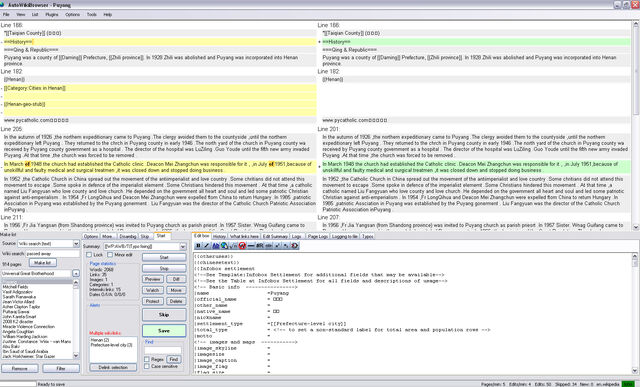Image resolution: width=640 pixels, height=387 pixels.
Task: Insert strikethrough text icon
Action: pos(269,246)
